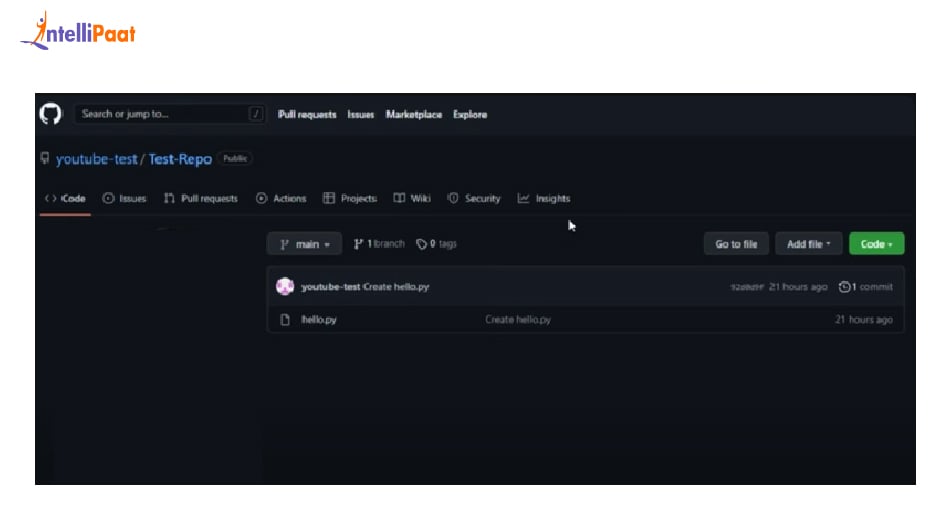Focus the Search or jump to field
Image resolution: width=950 pixels, height=516 pixels.
pos(170,114)
